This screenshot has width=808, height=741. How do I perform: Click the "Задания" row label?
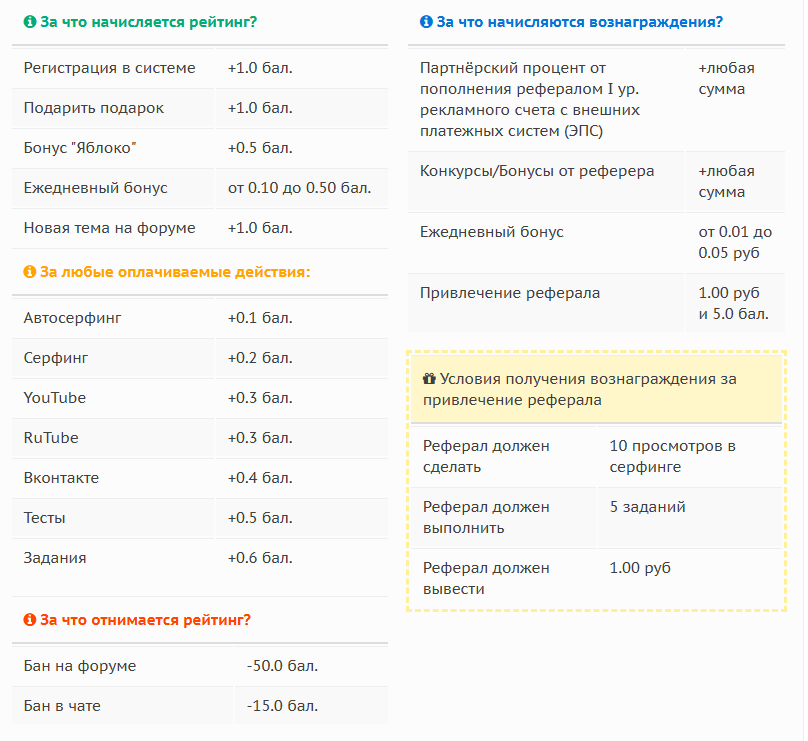point(55,558)
